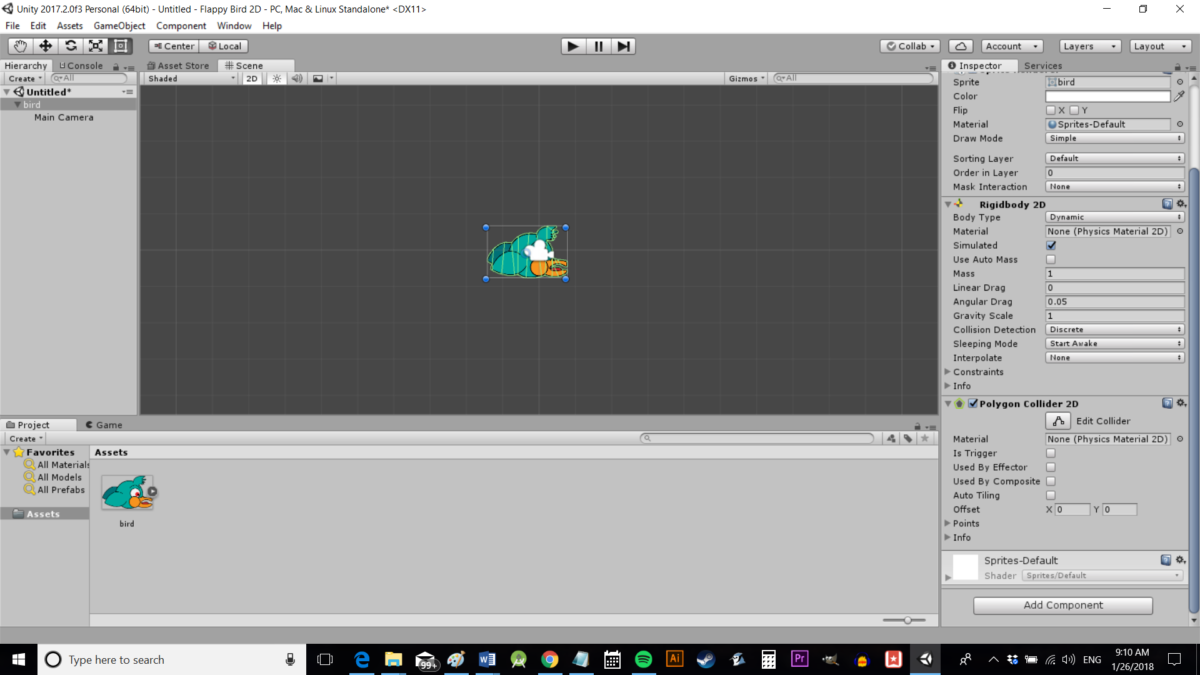Viewport: 1200px width, 675px height.
Task: Enable Is Trigger on the Polygon Collider 2D
Action: 1052,453
